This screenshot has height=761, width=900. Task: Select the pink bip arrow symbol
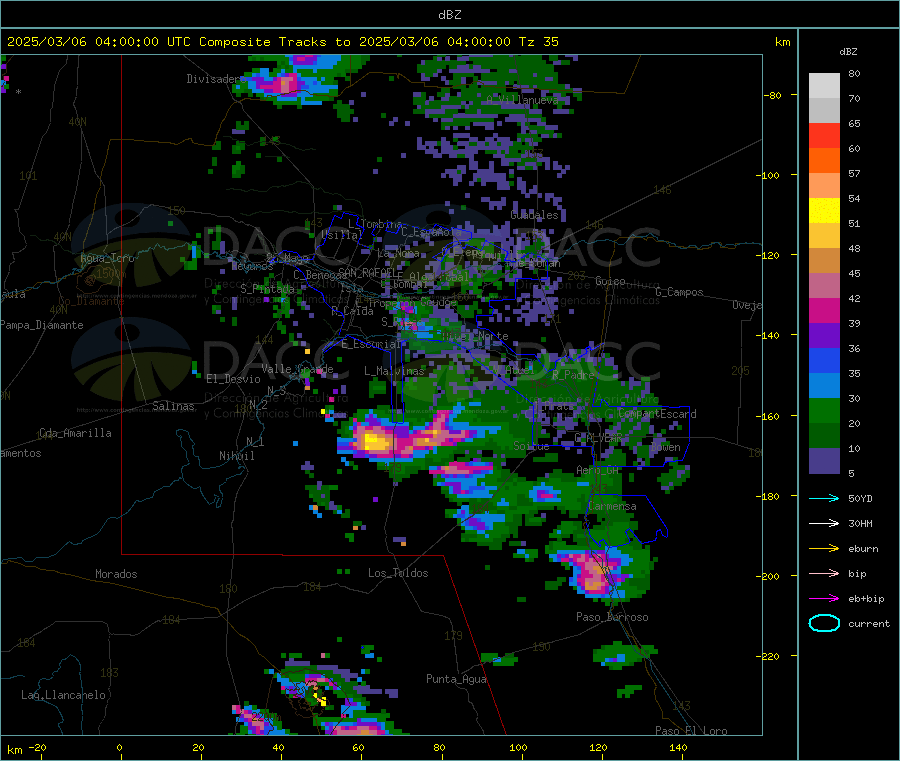point(824,573)
